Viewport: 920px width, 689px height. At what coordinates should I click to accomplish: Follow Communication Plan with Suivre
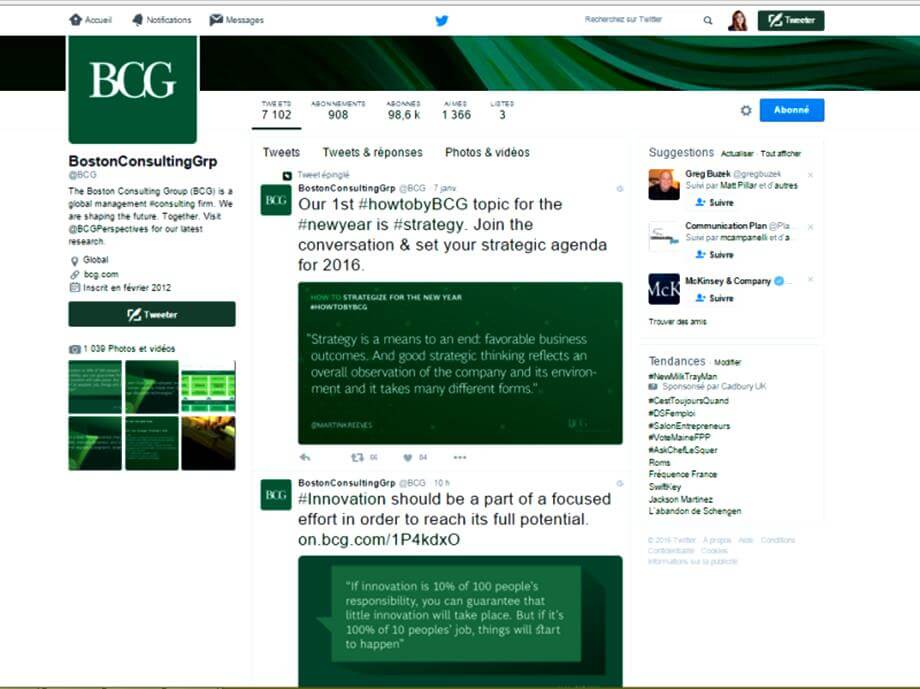(714, 255)
